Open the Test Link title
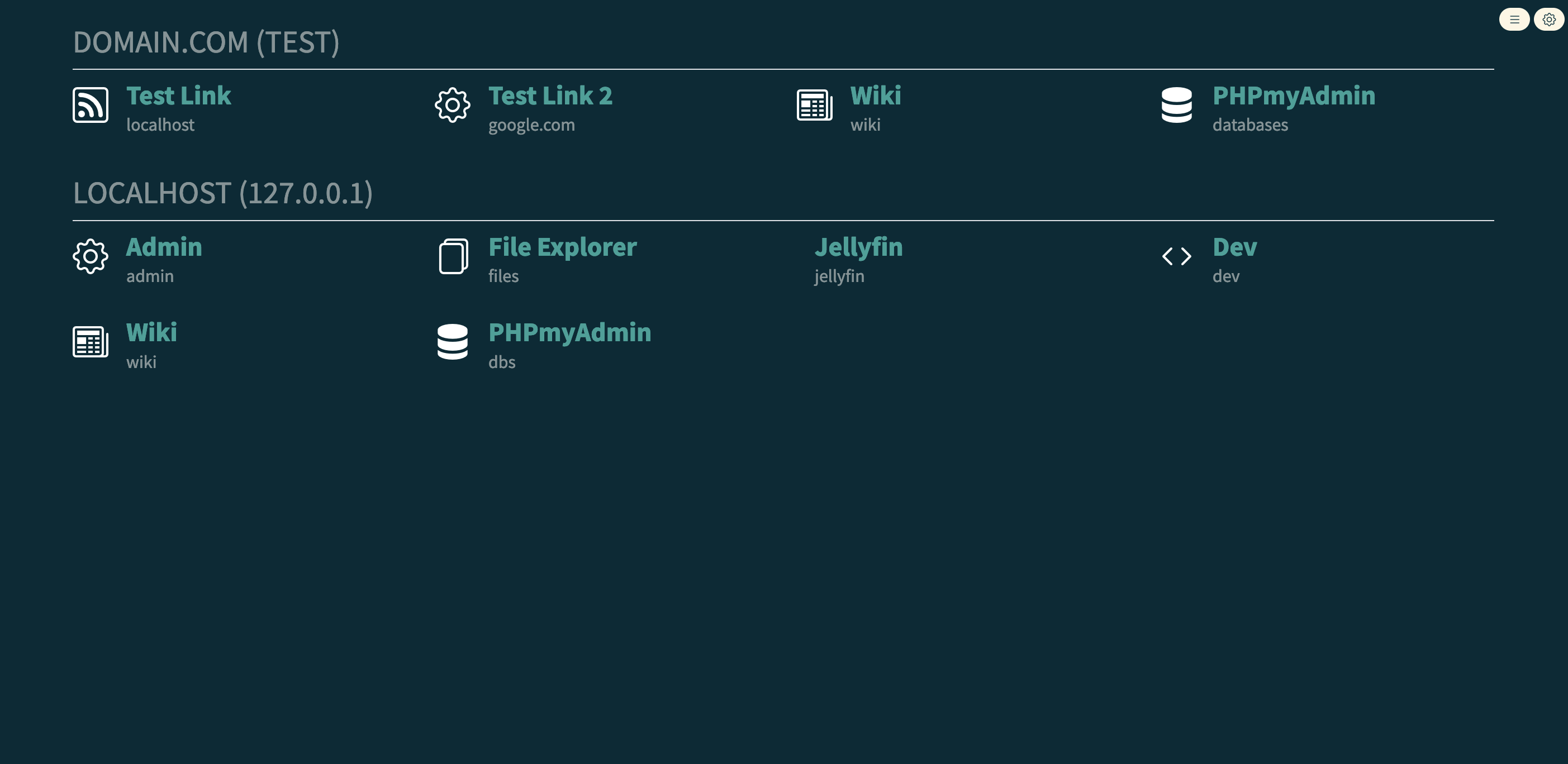This screenshot has width=1568, height=764. tap(178, 95)
